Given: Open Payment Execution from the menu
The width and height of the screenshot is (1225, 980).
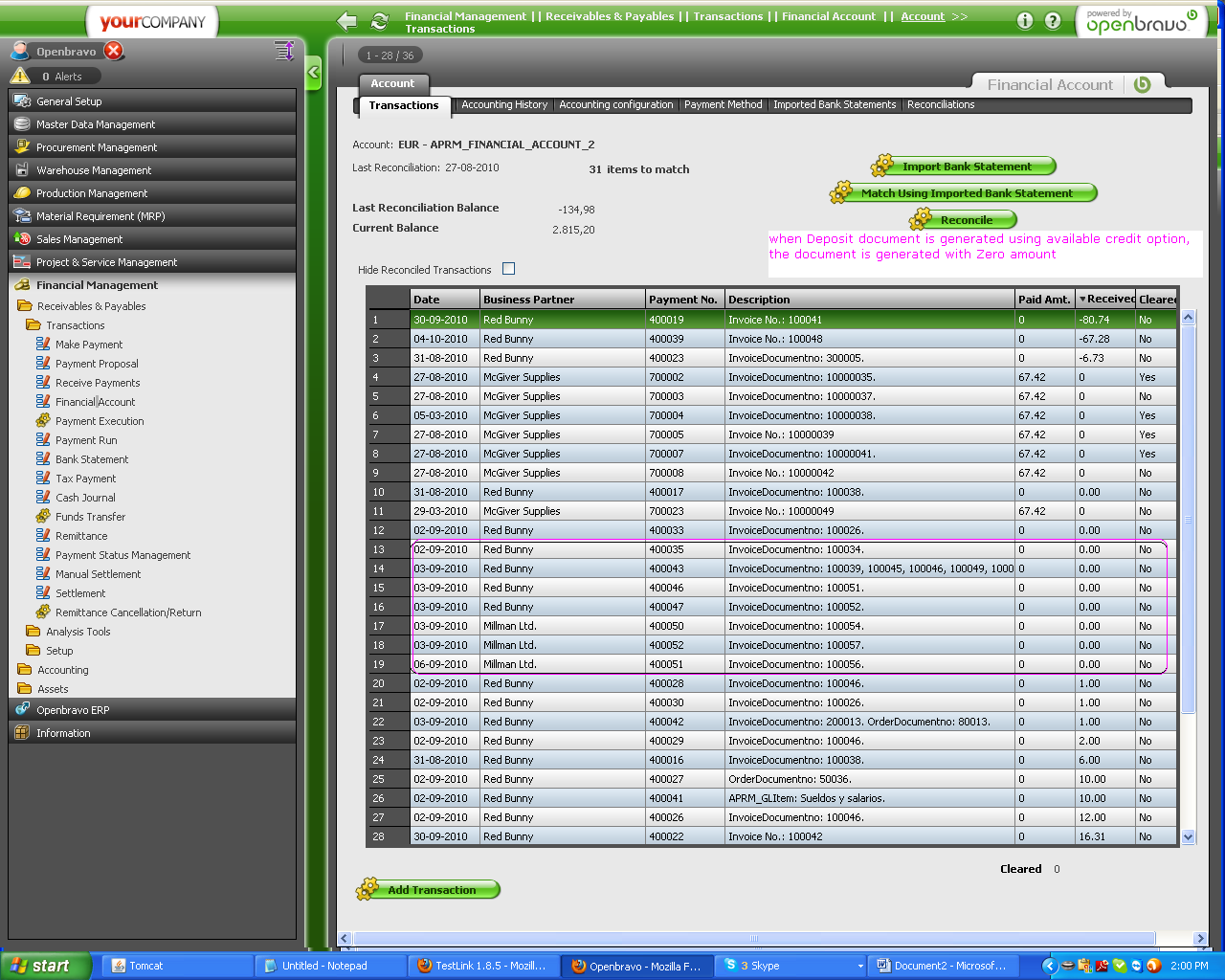Looking at the screenshot, I should (100, 421).
